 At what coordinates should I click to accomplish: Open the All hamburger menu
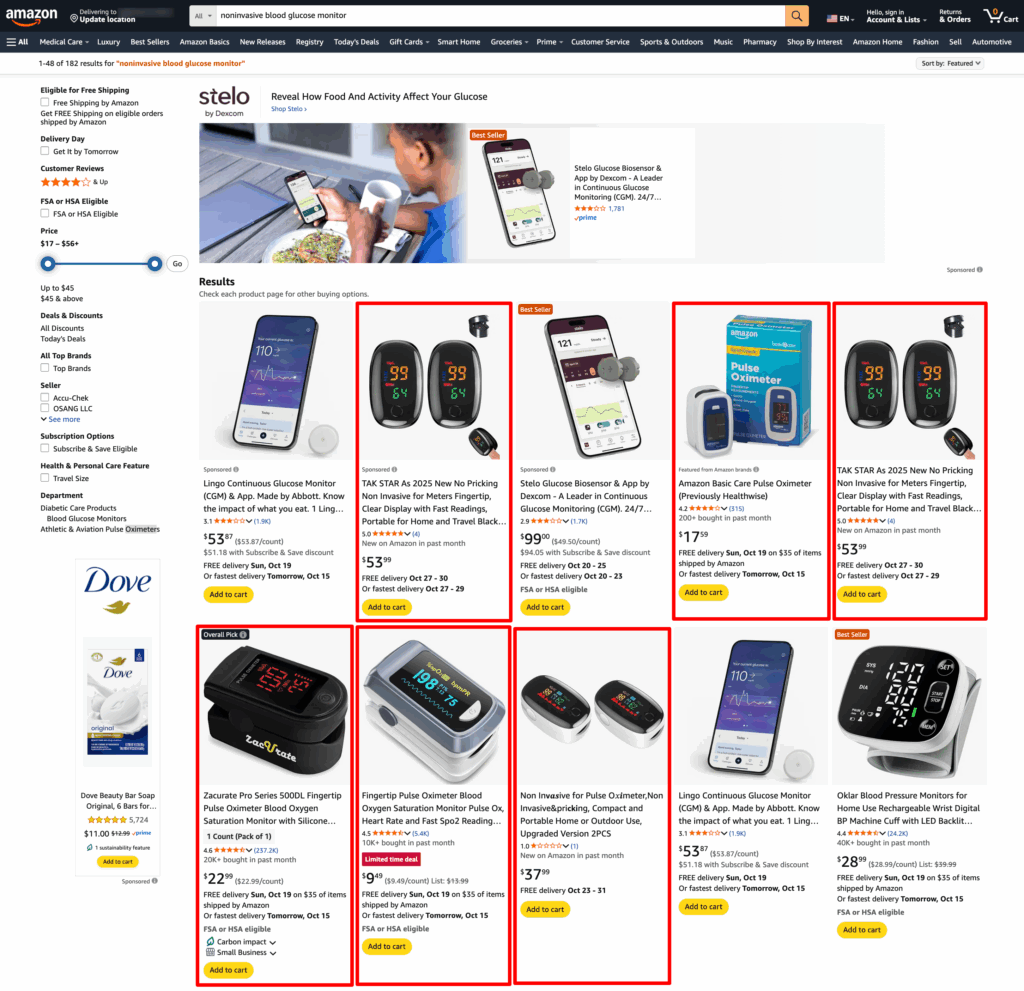[18, 42]
